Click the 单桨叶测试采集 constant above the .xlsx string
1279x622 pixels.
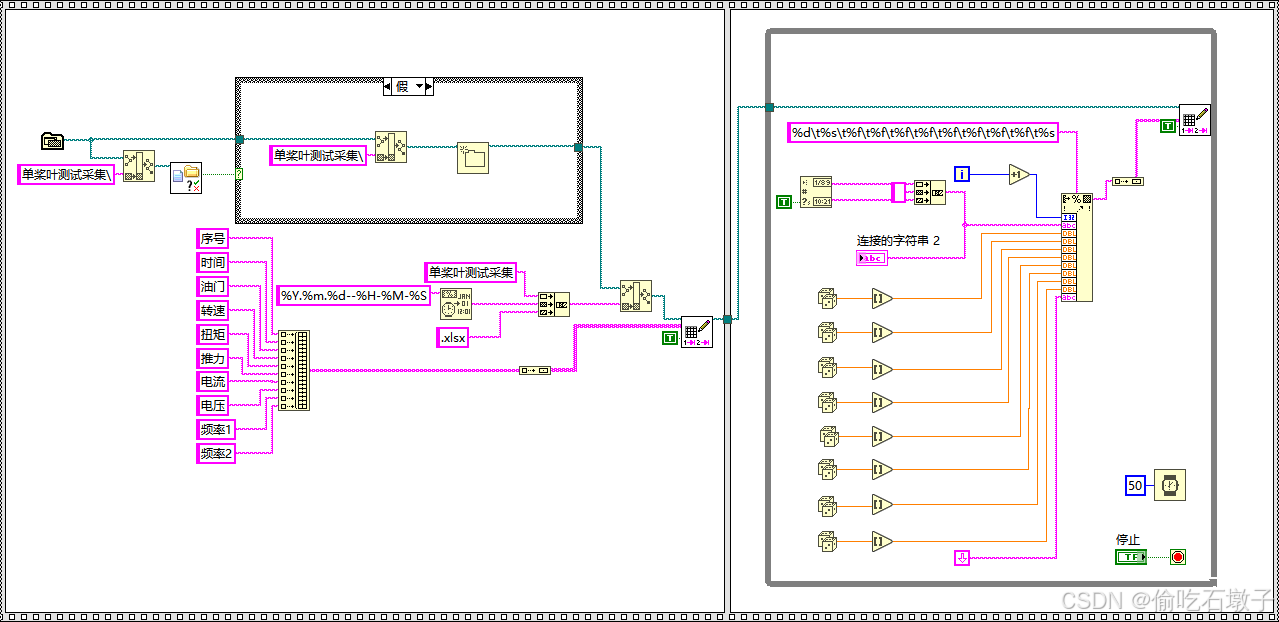(471, 272)
